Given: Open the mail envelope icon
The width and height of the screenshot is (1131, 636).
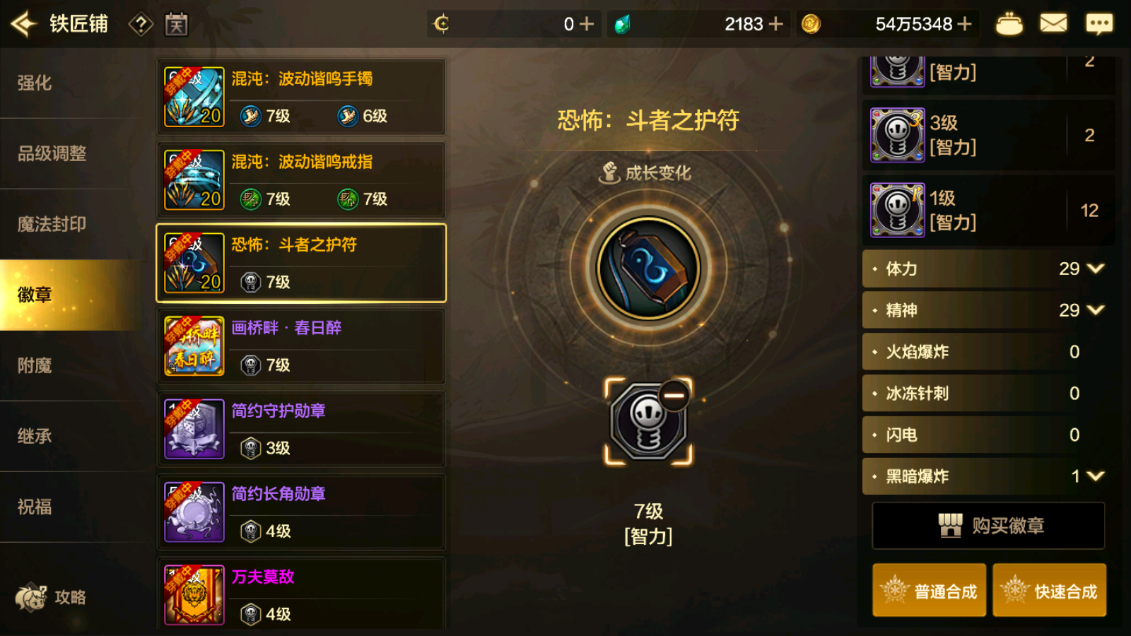Looking at the screenshot, I should pyautogui.click(x=1053, y=24).
